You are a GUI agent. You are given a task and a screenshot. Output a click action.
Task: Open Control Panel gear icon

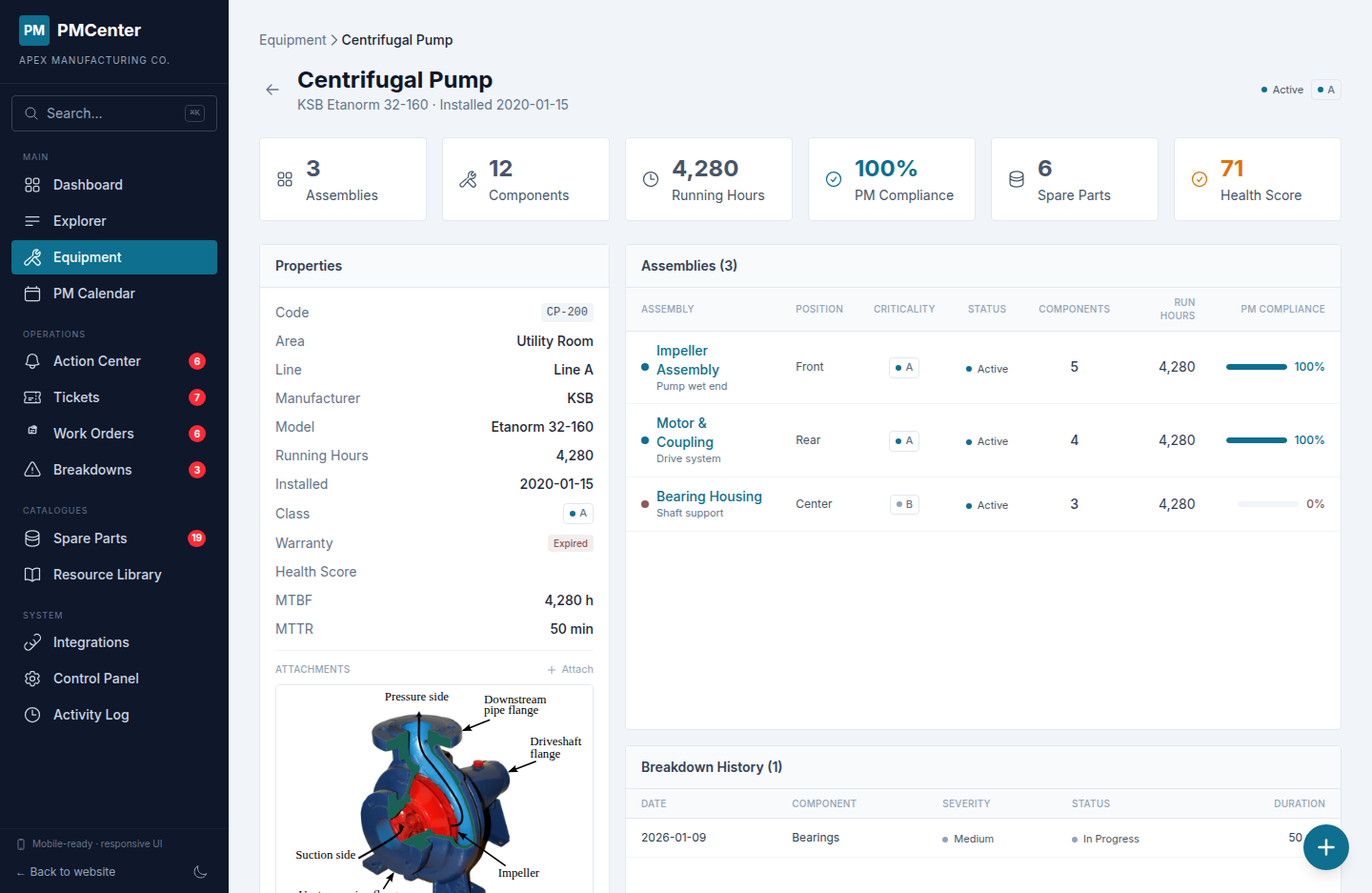click(x=32, y=679)
